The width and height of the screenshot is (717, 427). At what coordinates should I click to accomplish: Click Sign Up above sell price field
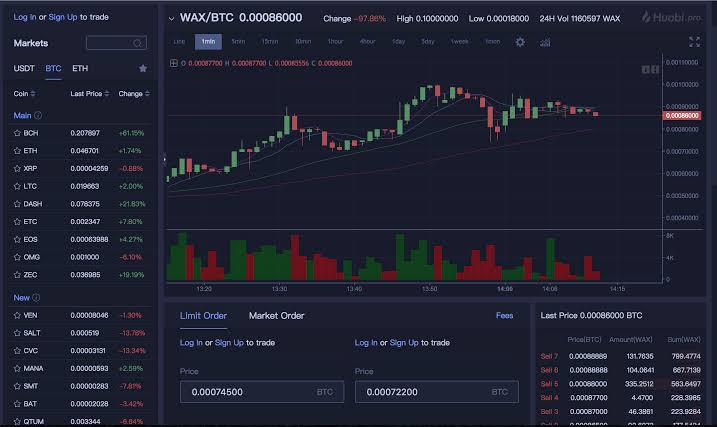click(x=404, y=343)
